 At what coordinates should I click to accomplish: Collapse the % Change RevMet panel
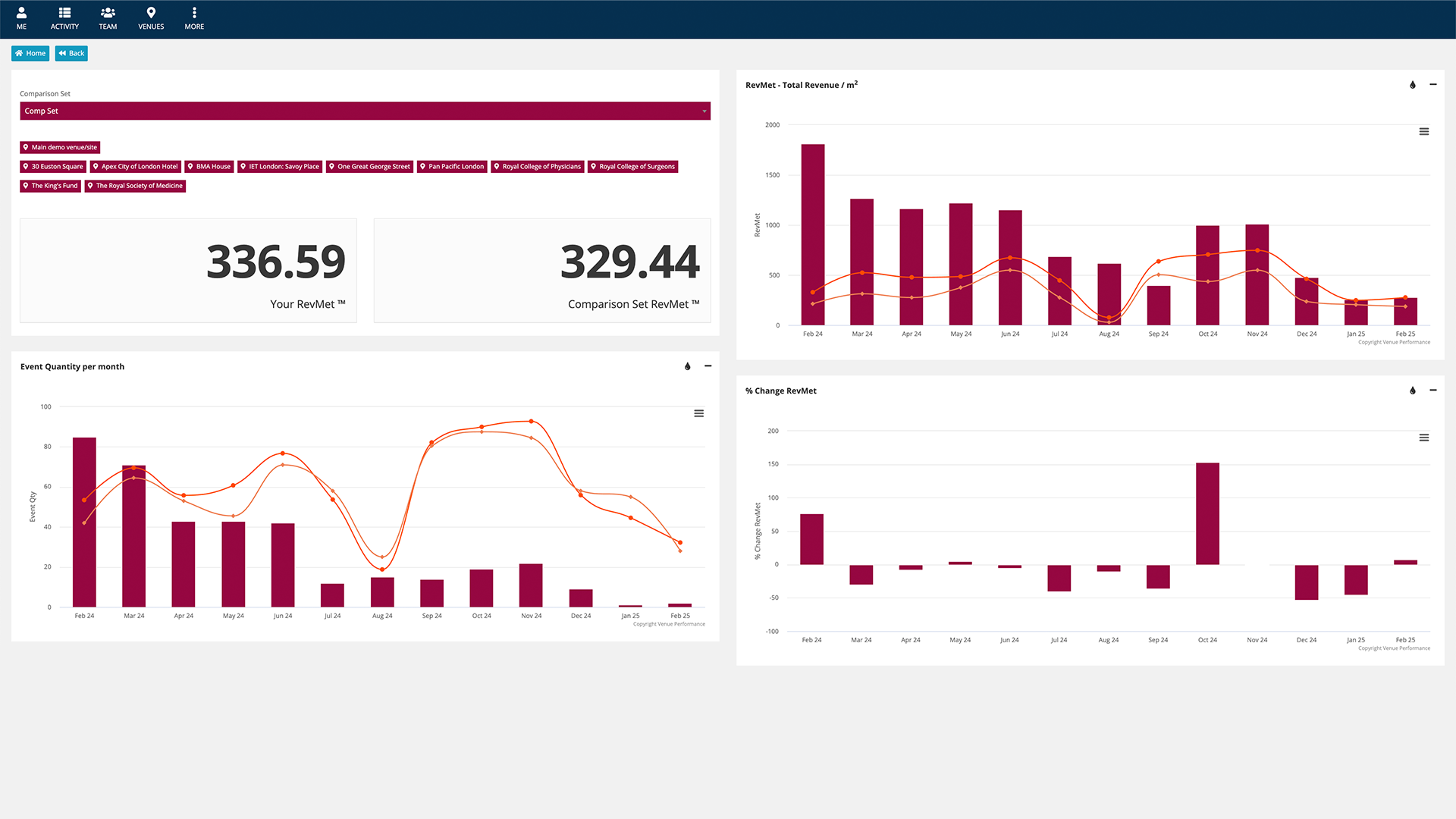click(x=1433, y=391)
